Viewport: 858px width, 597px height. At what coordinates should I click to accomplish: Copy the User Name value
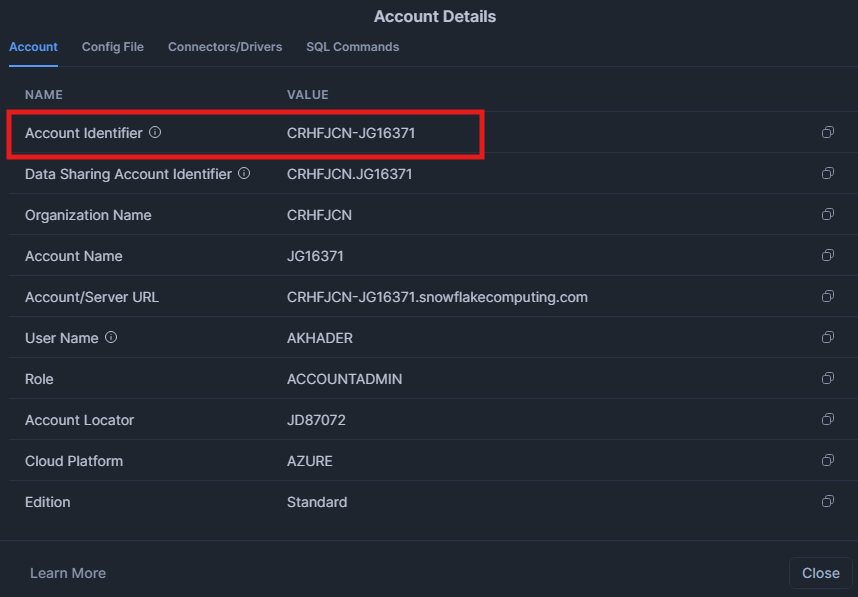[827, 338]
